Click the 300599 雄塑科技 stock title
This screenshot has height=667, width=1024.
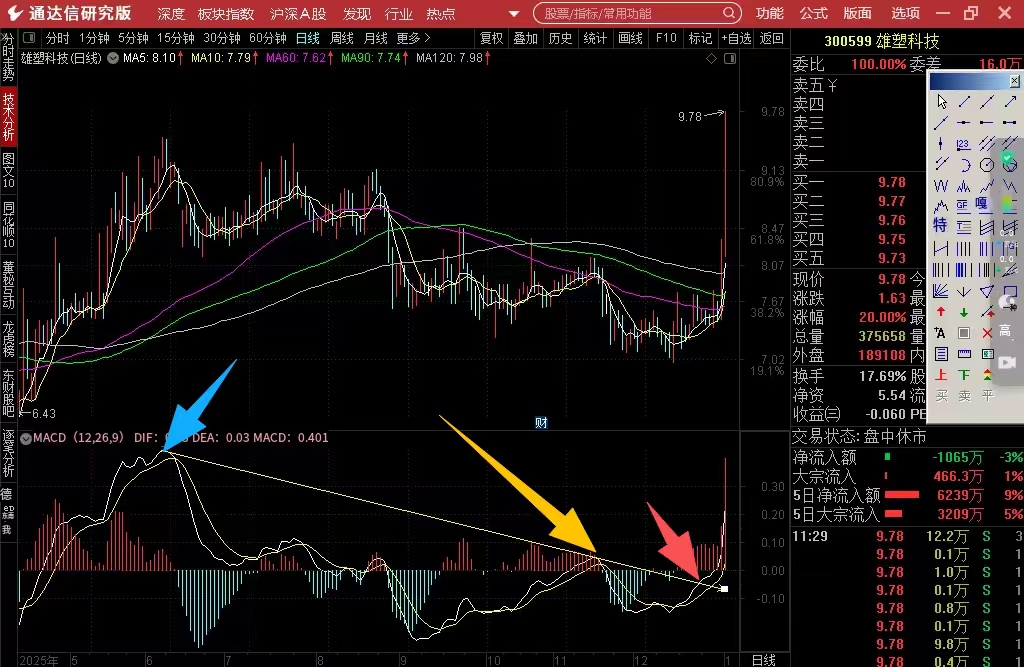pos(882,41)
